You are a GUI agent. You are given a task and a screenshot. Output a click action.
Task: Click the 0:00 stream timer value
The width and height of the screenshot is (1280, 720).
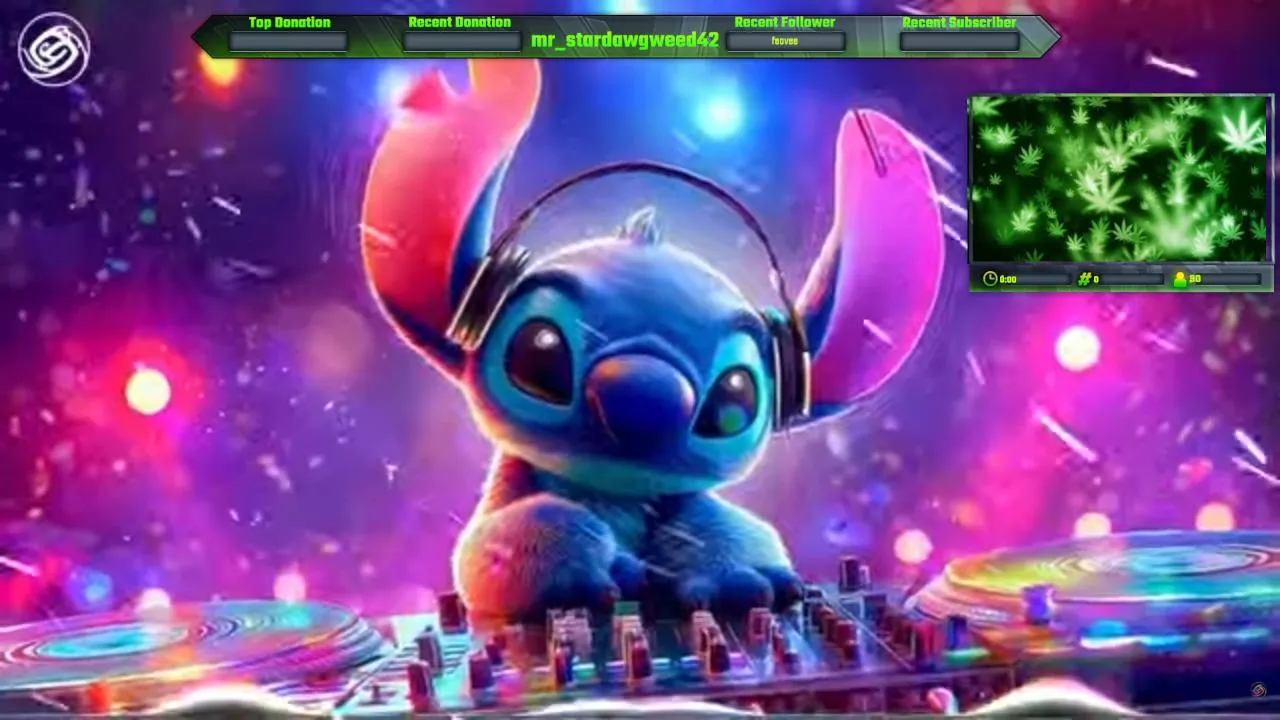point(1008,280)
